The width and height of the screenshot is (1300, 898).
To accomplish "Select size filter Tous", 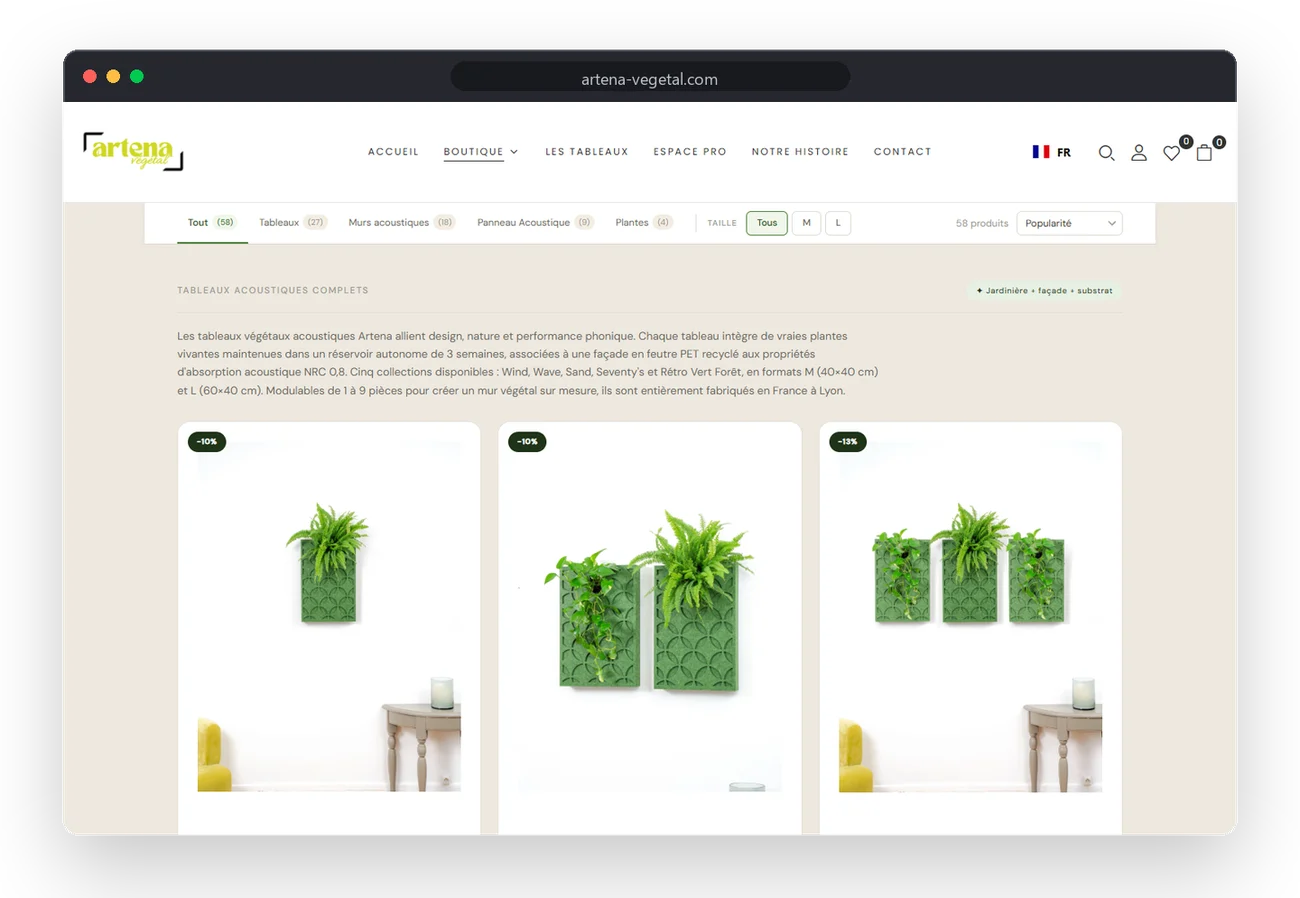I will click(767, 223).
